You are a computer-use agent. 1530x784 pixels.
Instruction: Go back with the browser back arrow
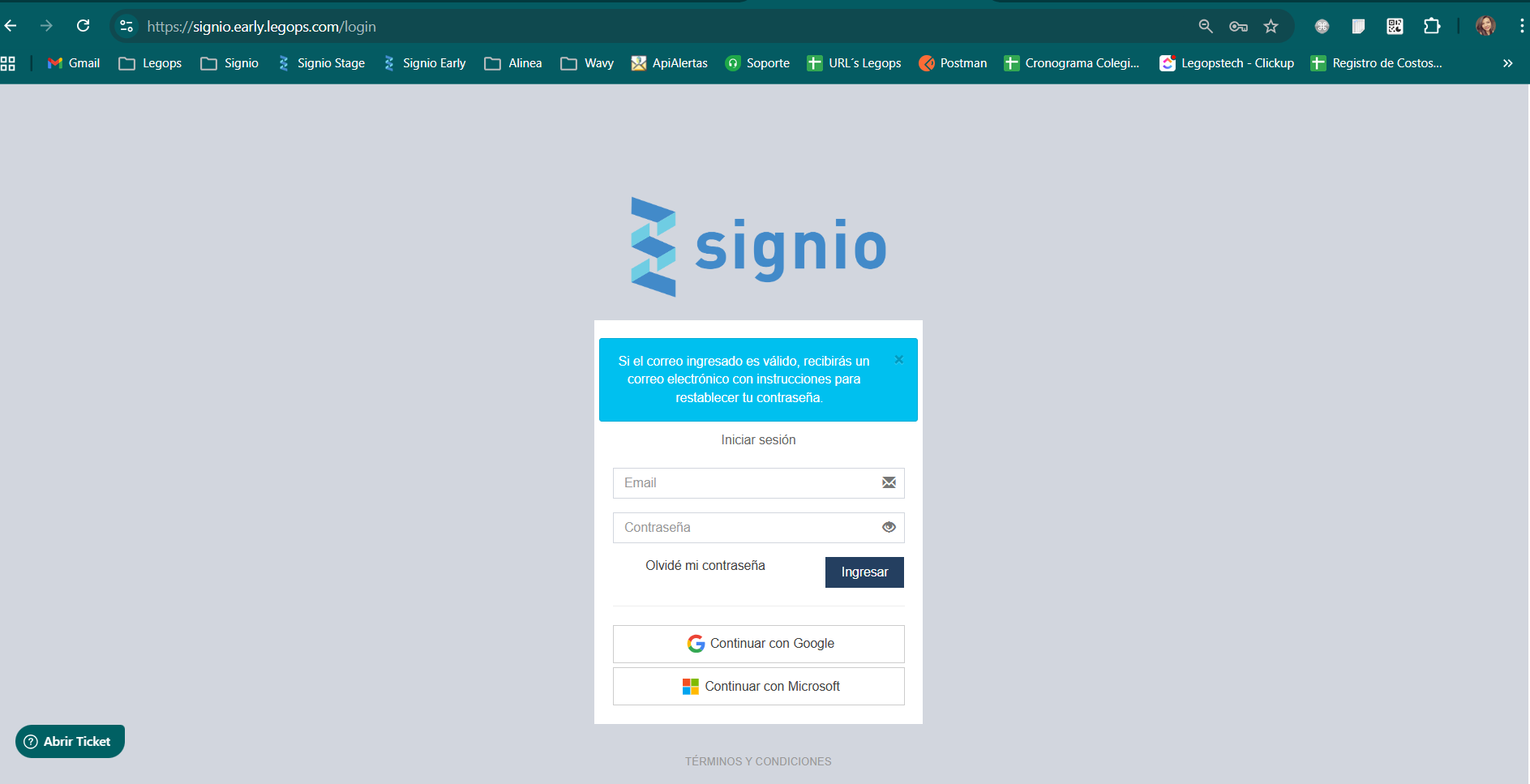(x=11, y=26)
